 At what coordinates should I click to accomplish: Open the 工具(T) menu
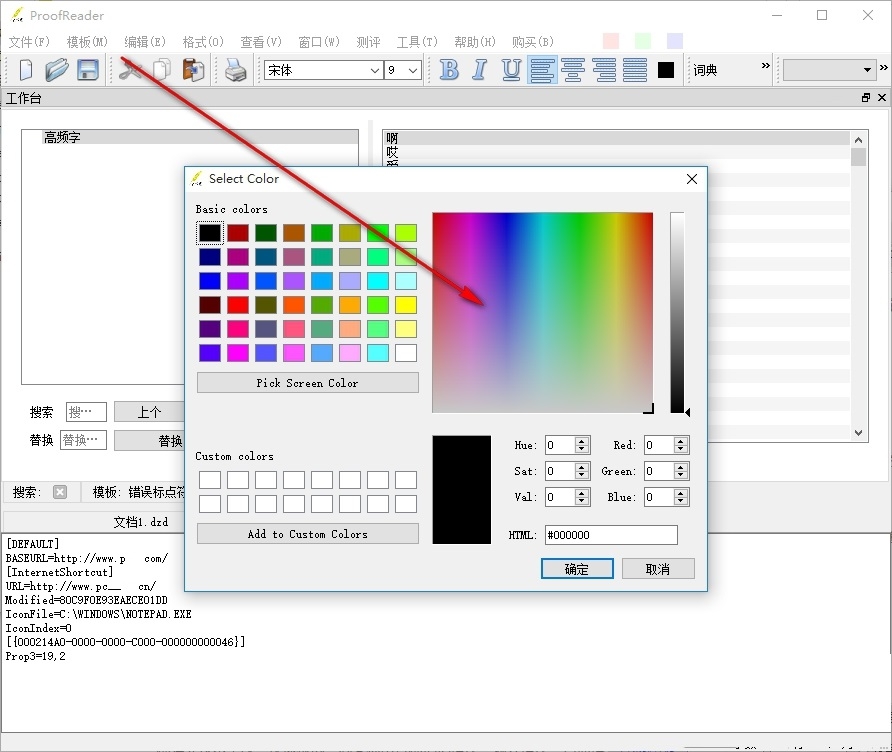point(417,42)
